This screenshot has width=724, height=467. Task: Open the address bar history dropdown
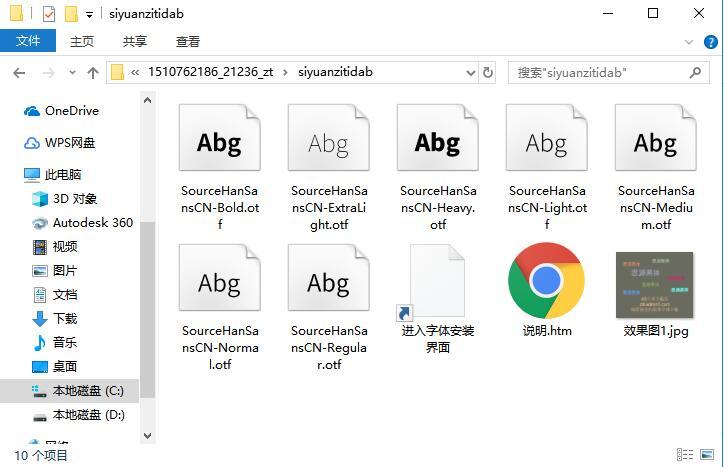pos(471,73)
